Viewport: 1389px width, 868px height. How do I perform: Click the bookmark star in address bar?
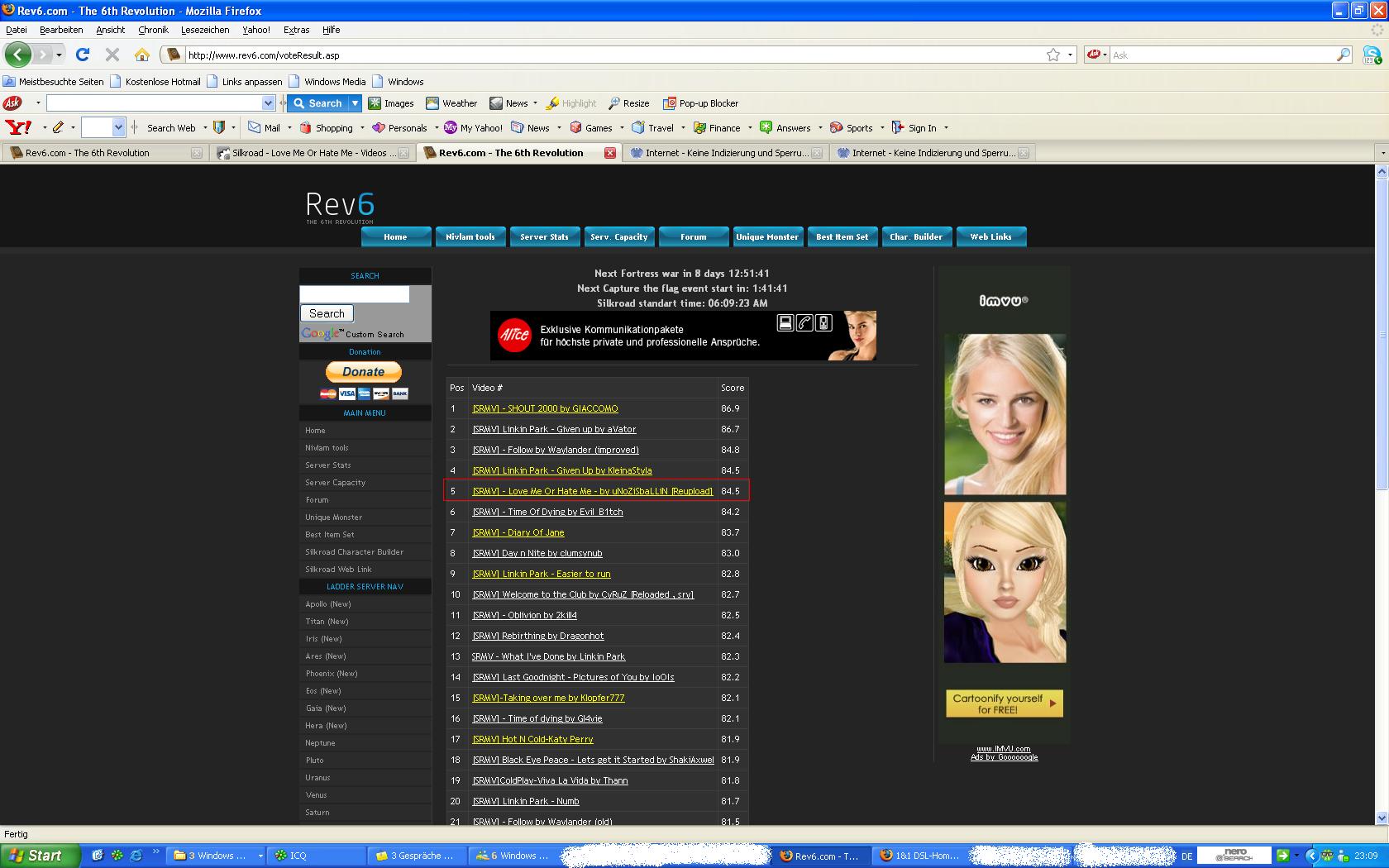[1052, 55]
